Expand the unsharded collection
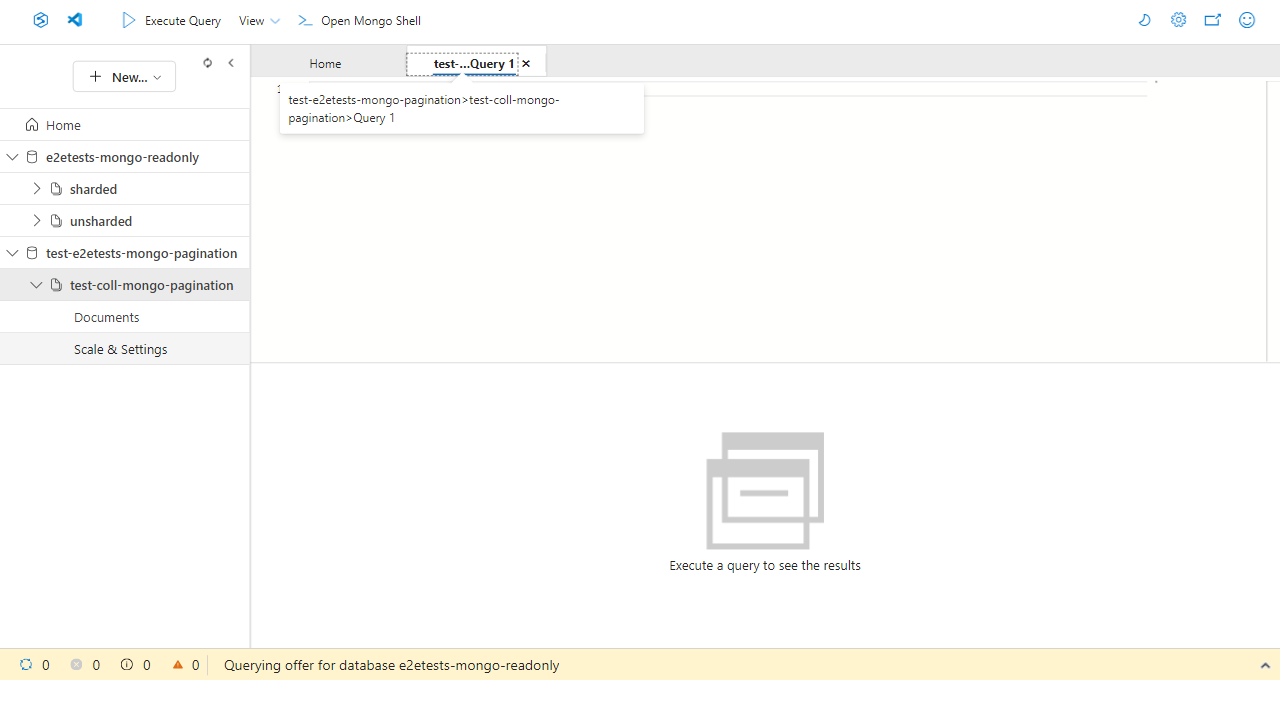Image resolution: width=1280 pixels, height=720 pixels. pos(37,221)
